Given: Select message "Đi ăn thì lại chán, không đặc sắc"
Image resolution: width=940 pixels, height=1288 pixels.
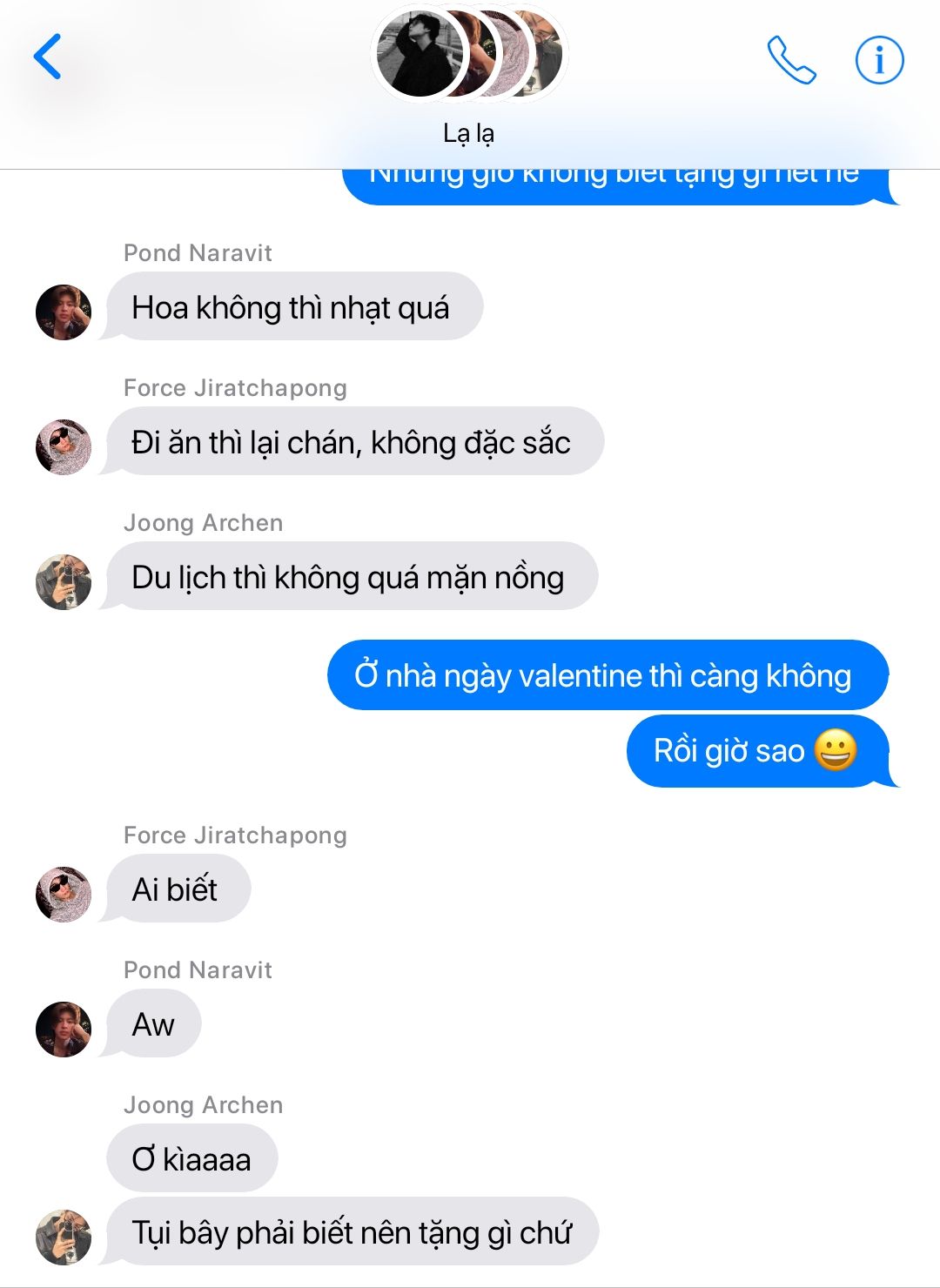Looking at the screenshot, I should [x=355, y=442].
